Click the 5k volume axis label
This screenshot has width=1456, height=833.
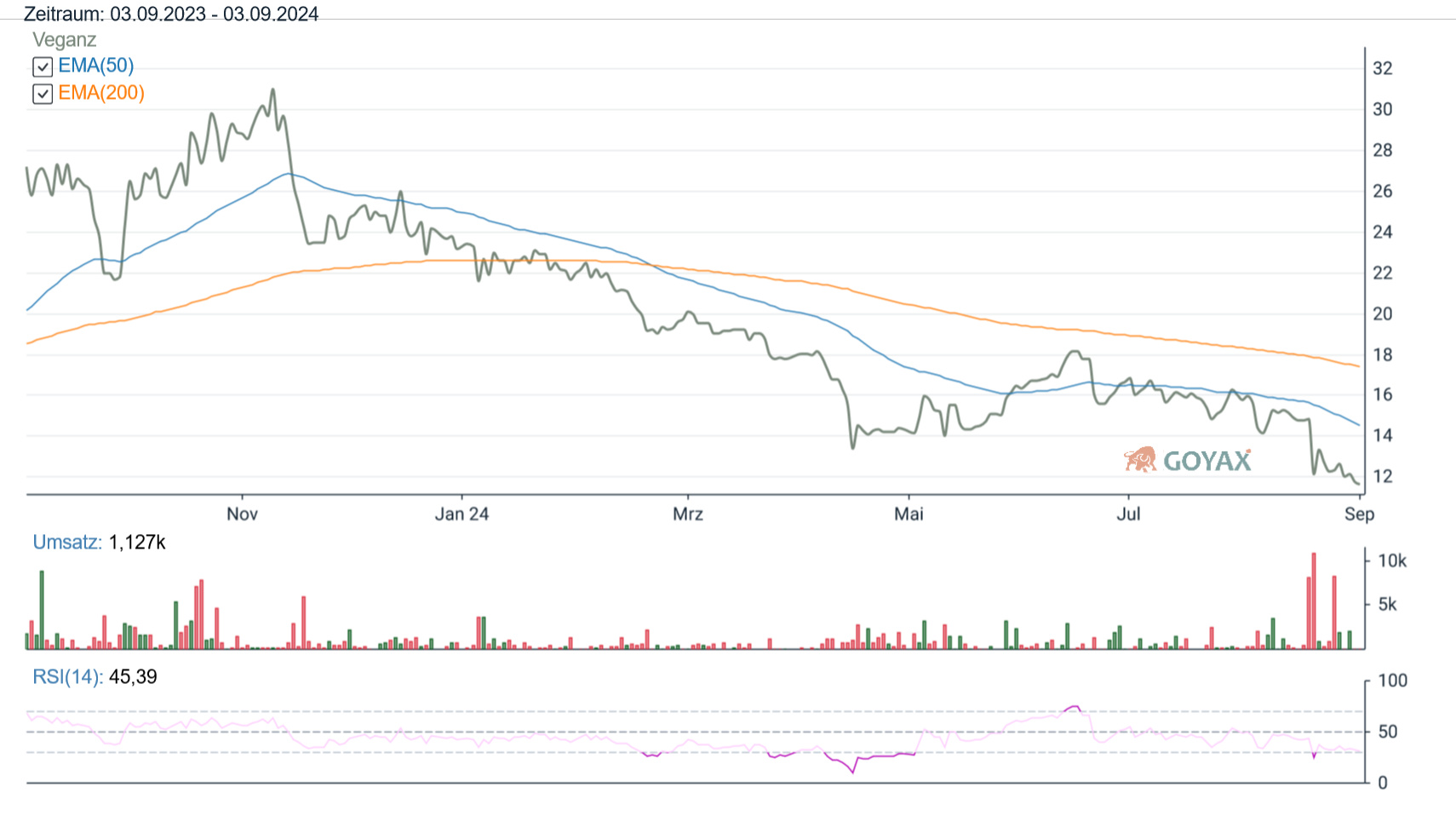(x=1387, y=605)
